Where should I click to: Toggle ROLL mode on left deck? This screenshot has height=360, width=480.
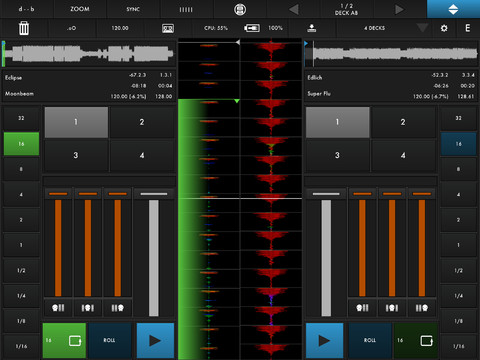point(110,340)
